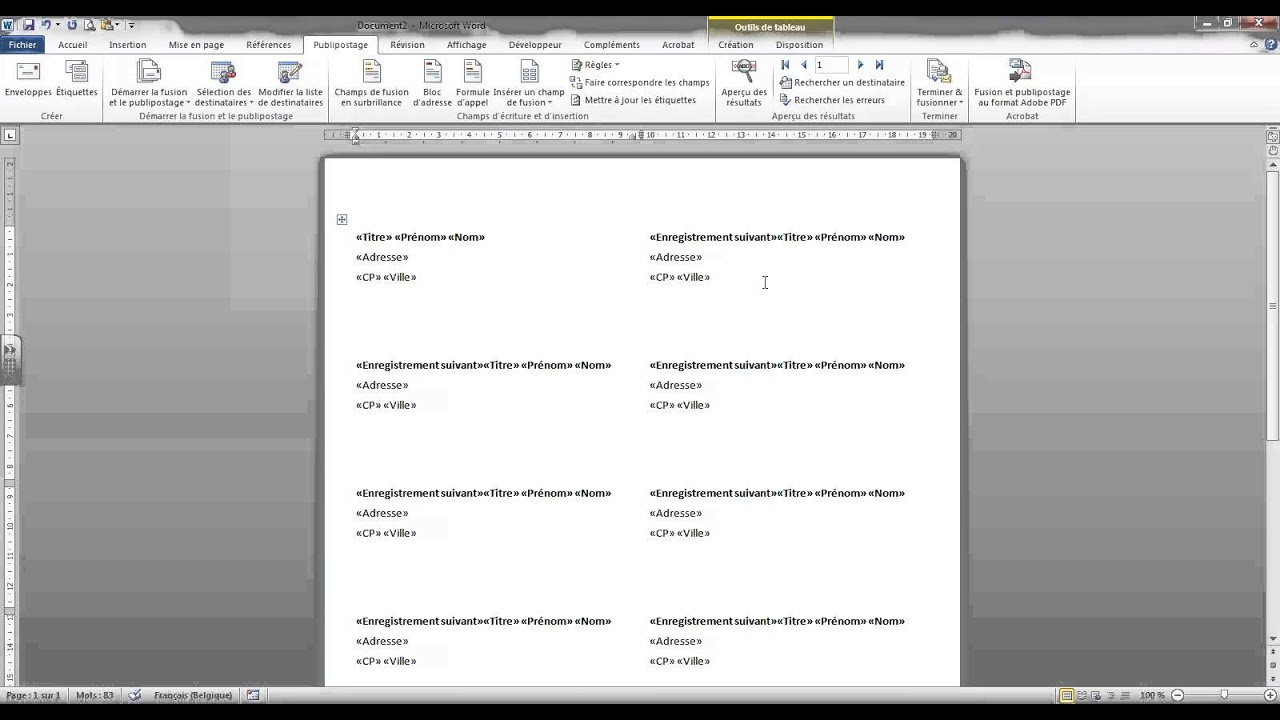Expand the Règles dropdown

[x=595, y=65]
